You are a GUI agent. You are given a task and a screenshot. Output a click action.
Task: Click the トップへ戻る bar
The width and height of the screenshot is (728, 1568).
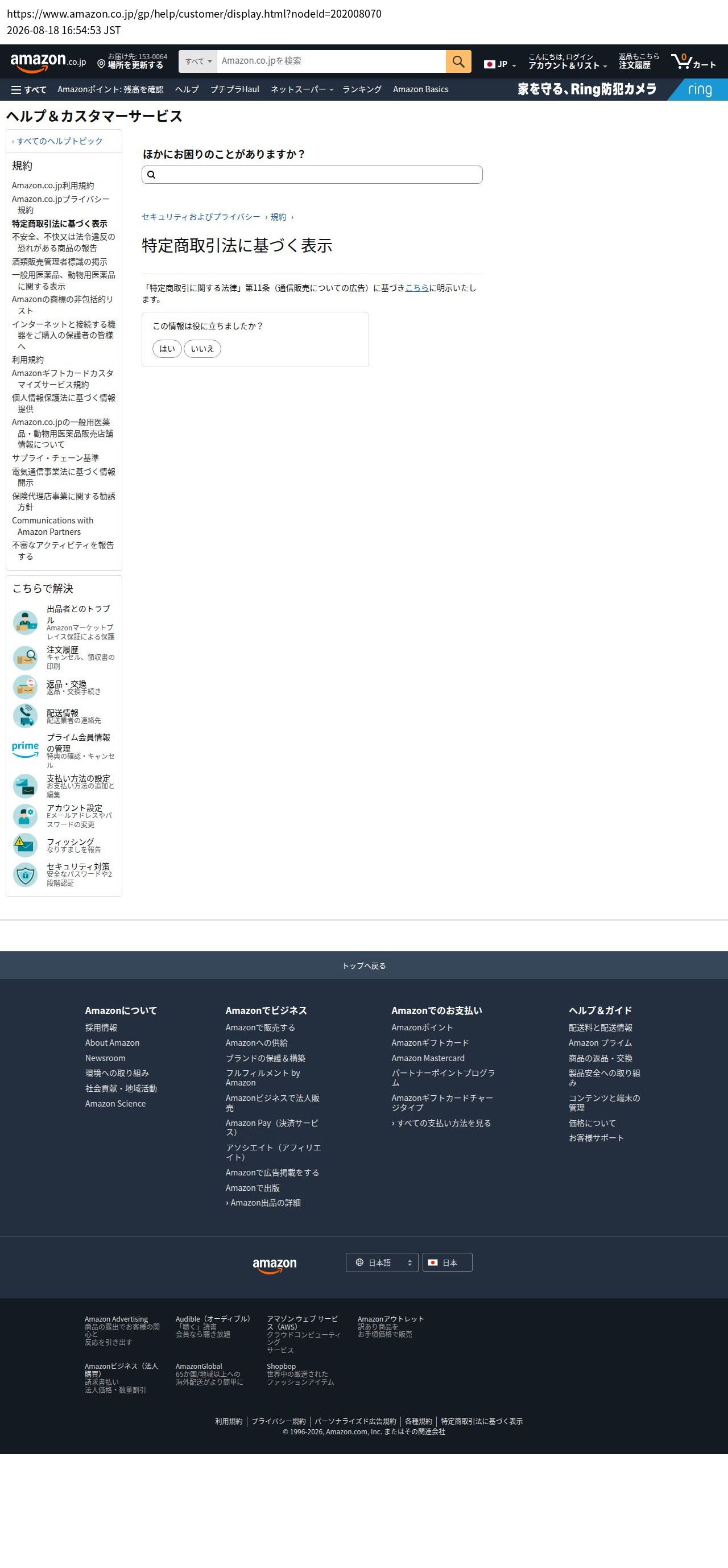364,965
